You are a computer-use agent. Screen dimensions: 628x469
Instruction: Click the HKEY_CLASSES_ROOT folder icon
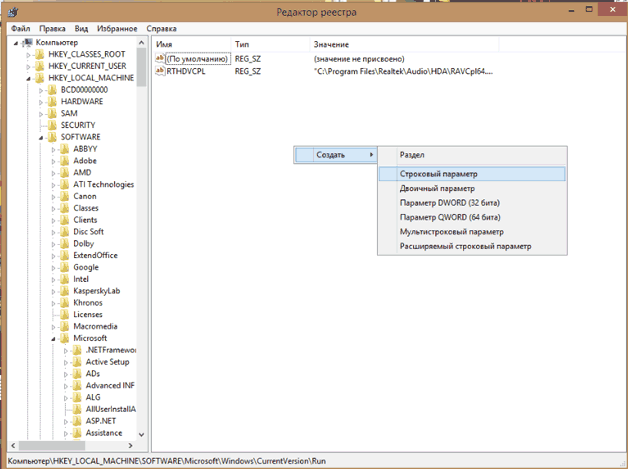(x=39, y=54)
